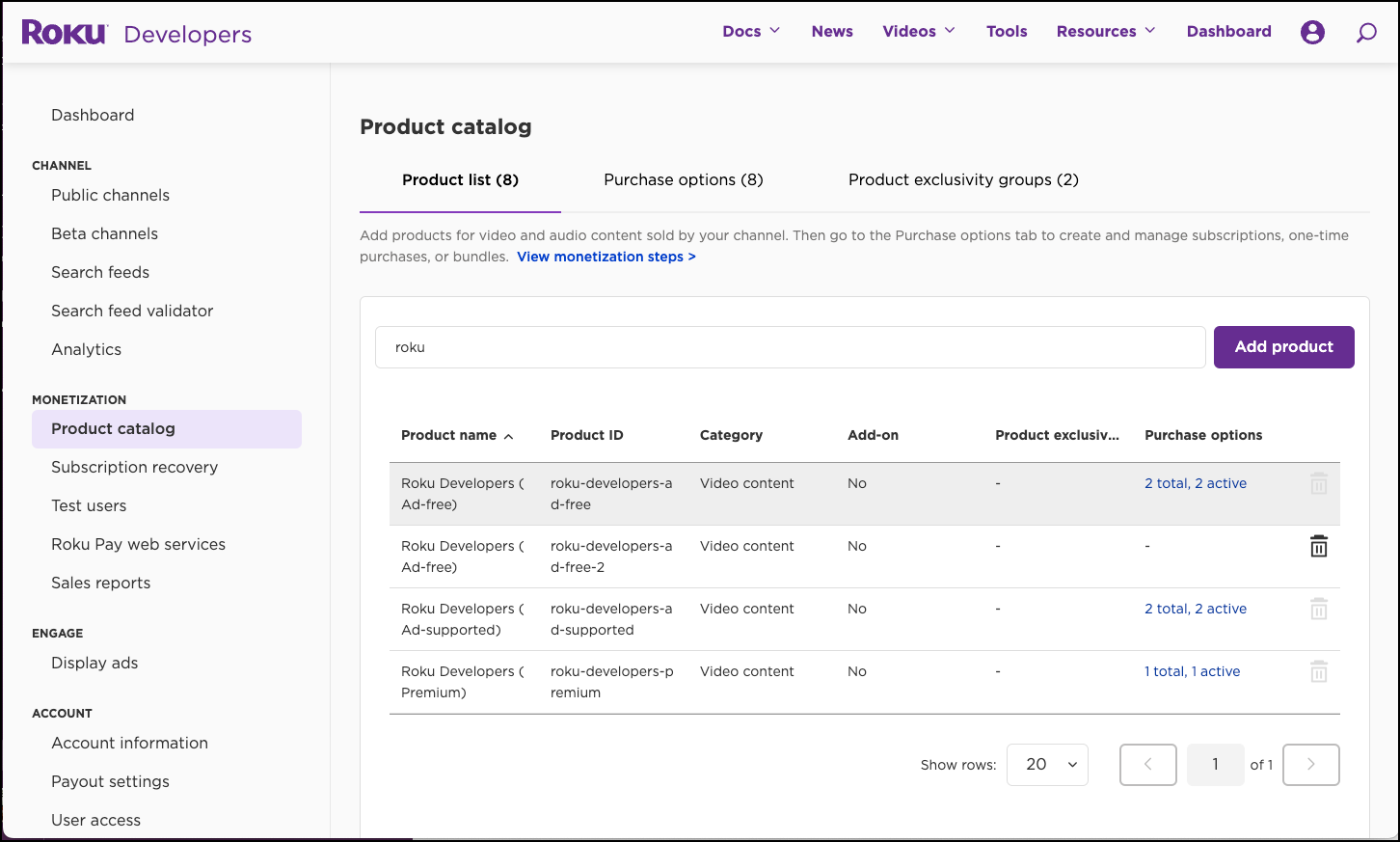Screen dimensions: 1400x842
Task: Click the Roku Developers logo
Action: coord(136,33)
